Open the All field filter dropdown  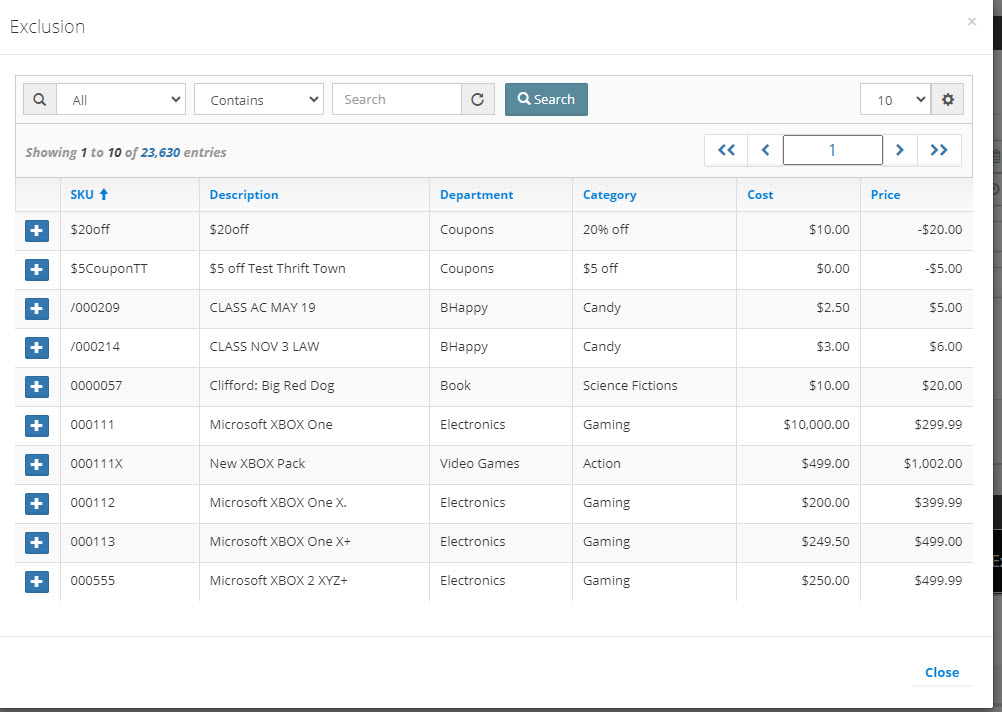[x=121, y=100]
